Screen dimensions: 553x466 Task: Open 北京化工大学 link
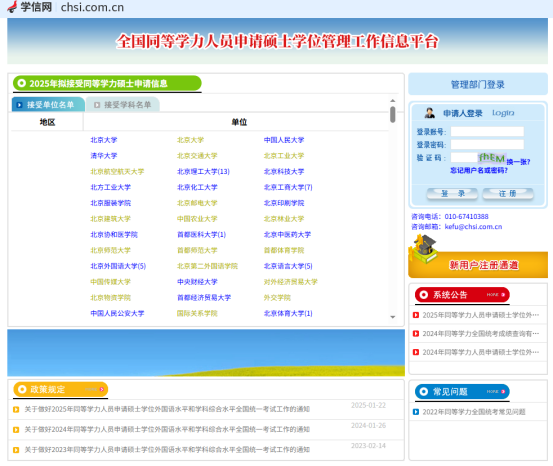coord(197,187)
